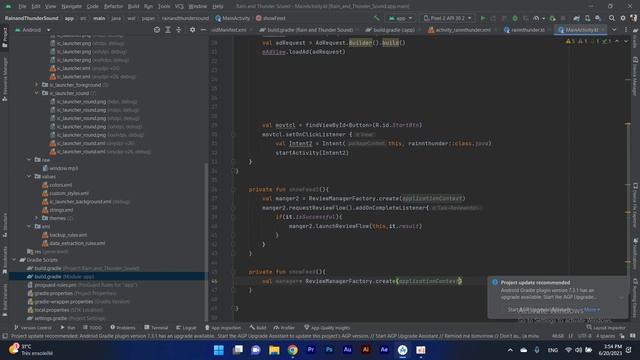The height and width of the screenshot is (360, 640).
Task: Click the Project panel vertical scrollbar
Action: pyautogui.click(x=206, y=242)
